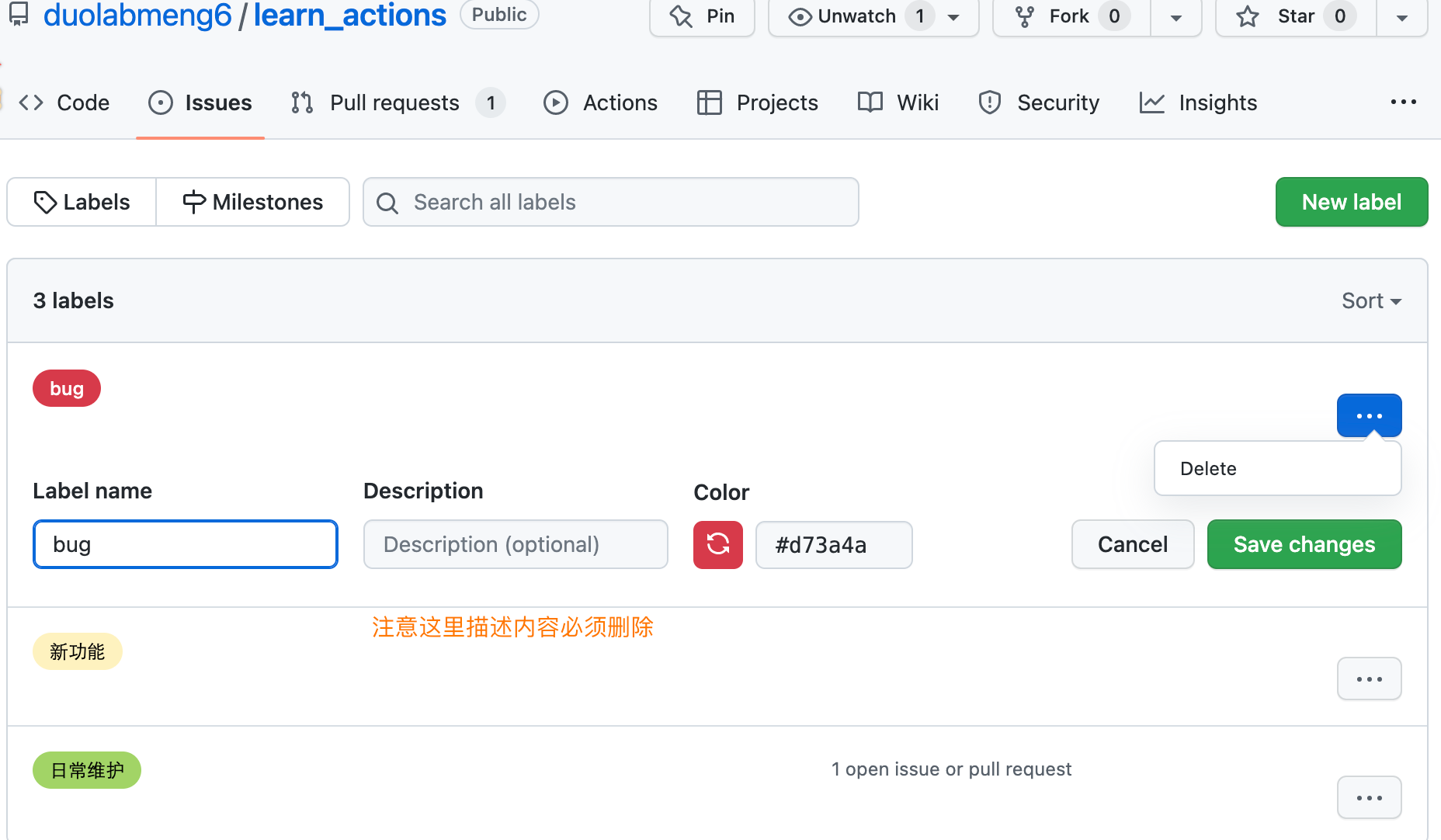Expand the Unwatch notifications dropdown arrow

[x=954, y=17]
